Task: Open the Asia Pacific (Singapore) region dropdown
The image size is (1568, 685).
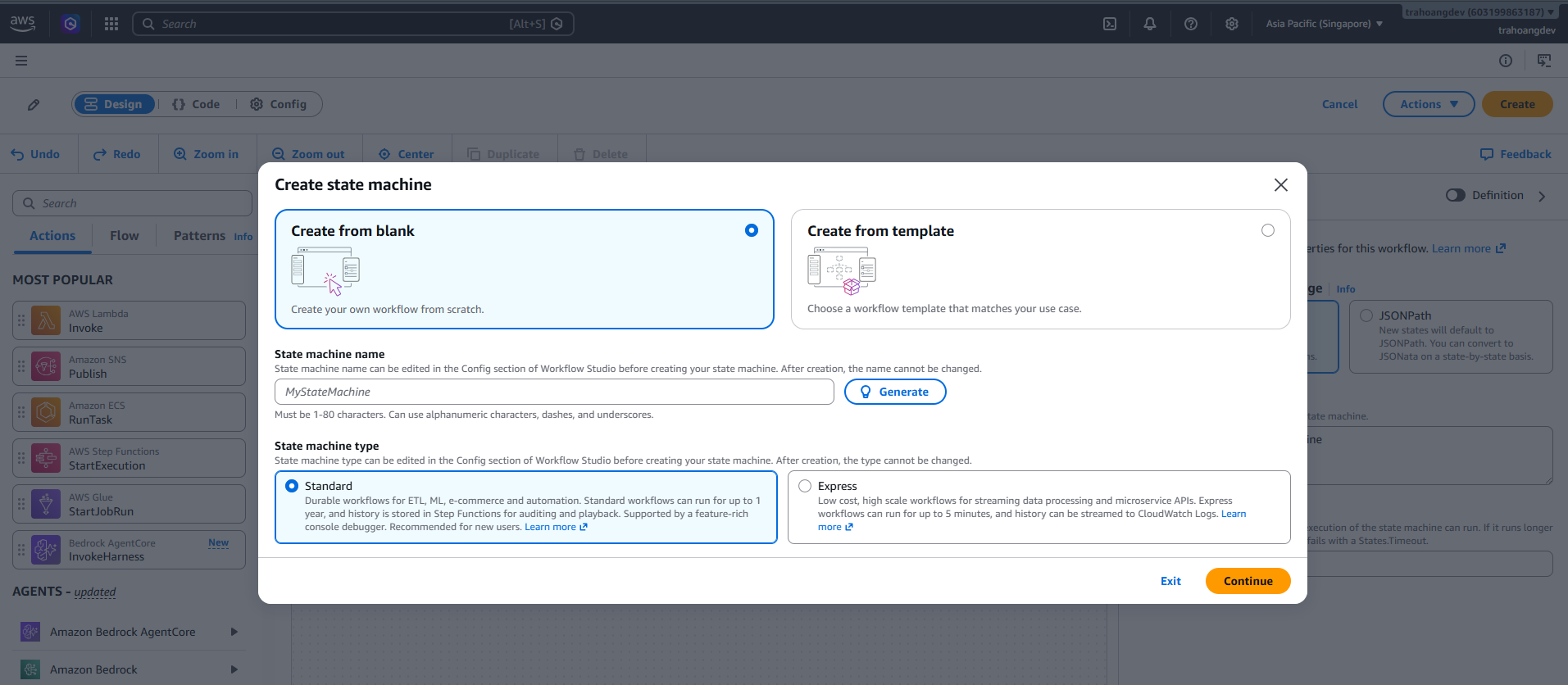Action: coord(1325,24)
